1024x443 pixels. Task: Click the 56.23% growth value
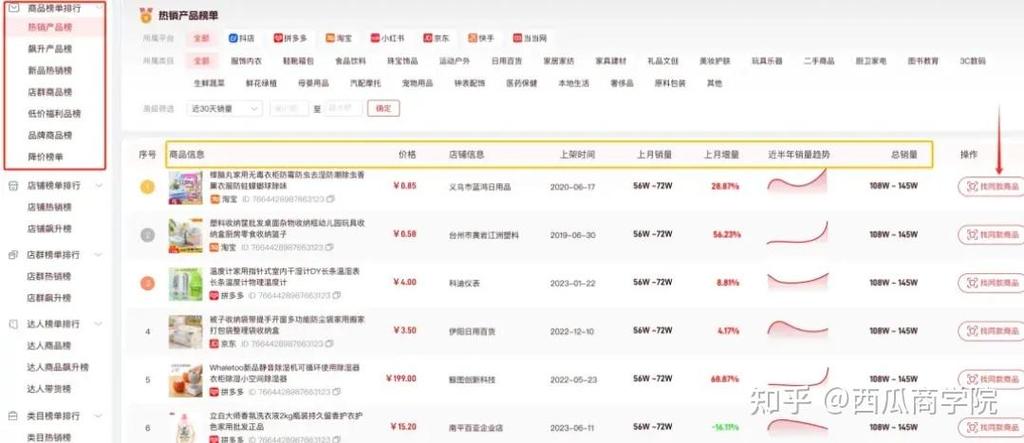coord(726,235)
